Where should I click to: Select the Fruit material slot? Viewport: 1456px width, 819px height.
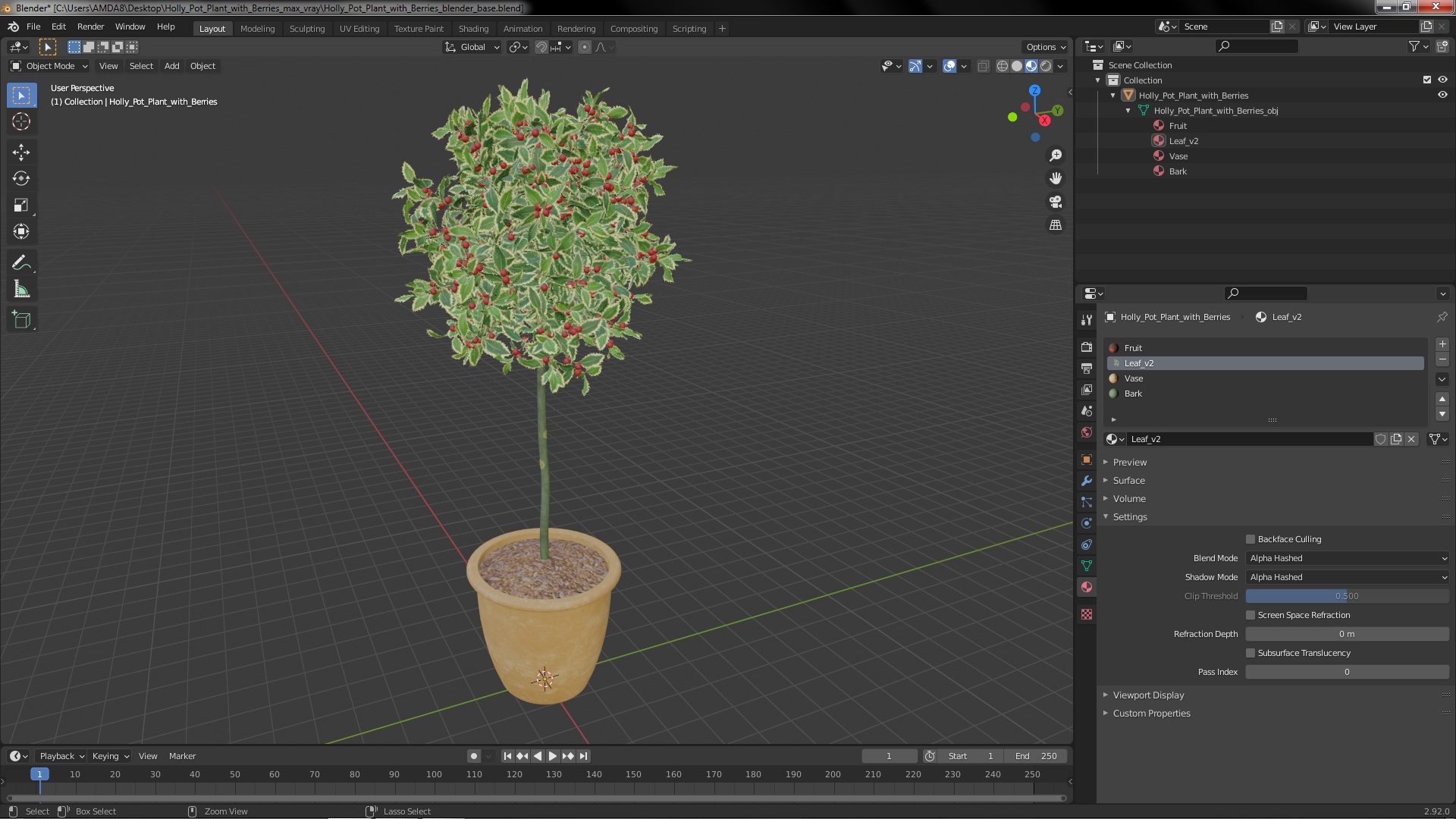pyautogui.click(x=1265, y=348)
